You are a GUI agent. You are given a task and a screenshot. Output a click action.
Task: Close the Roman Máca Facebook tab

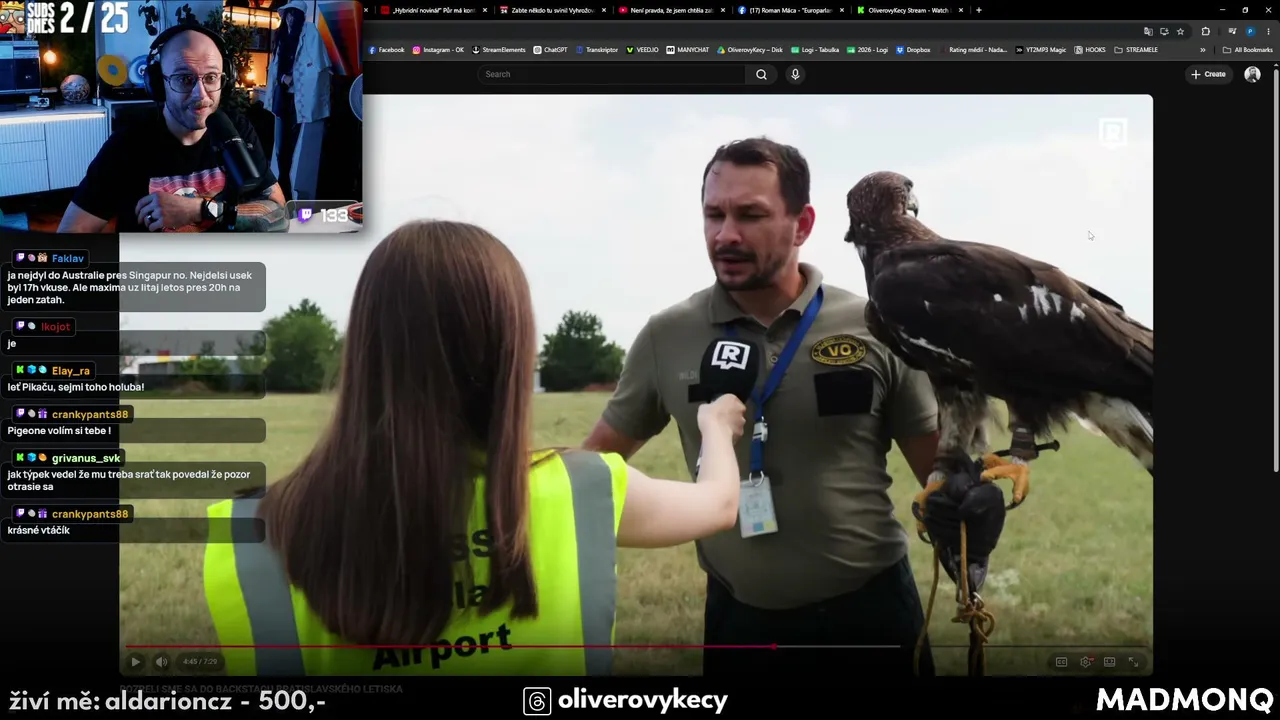(842, 10)
